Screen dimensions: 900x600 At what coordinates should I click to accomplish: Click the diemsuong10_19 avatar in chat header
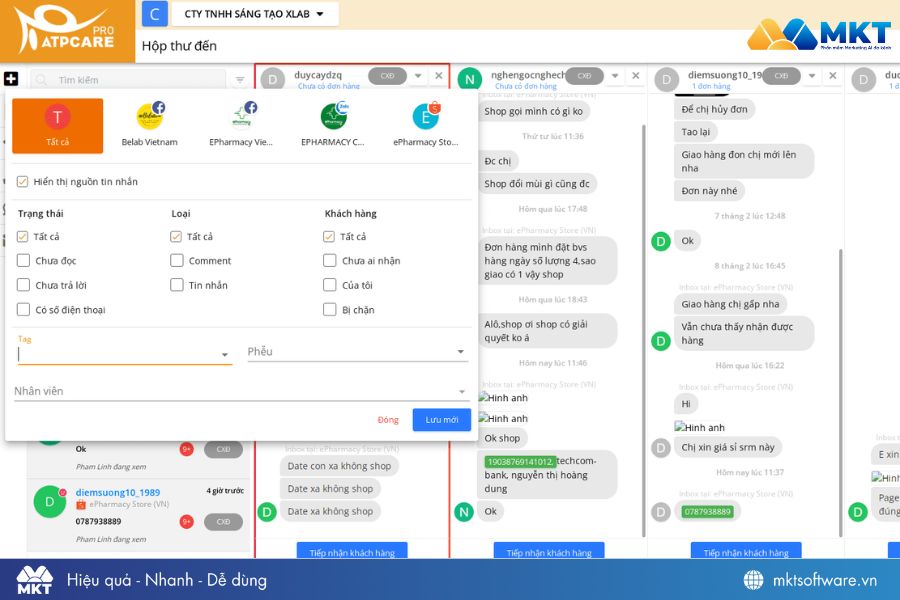666,79
